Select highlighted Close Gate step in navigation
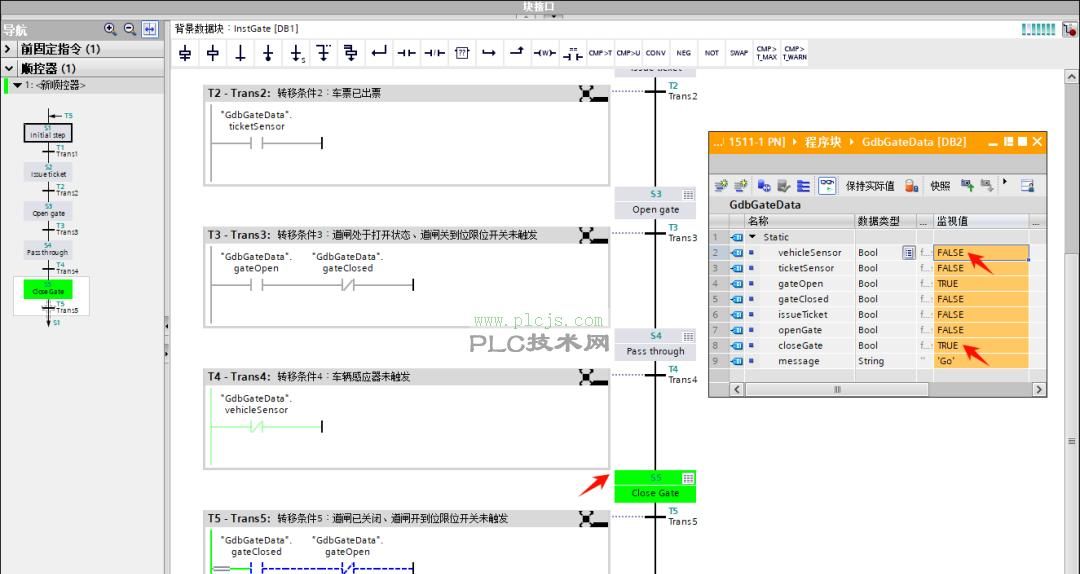This screenshot has width=1080, height=574. click(48, 289)
